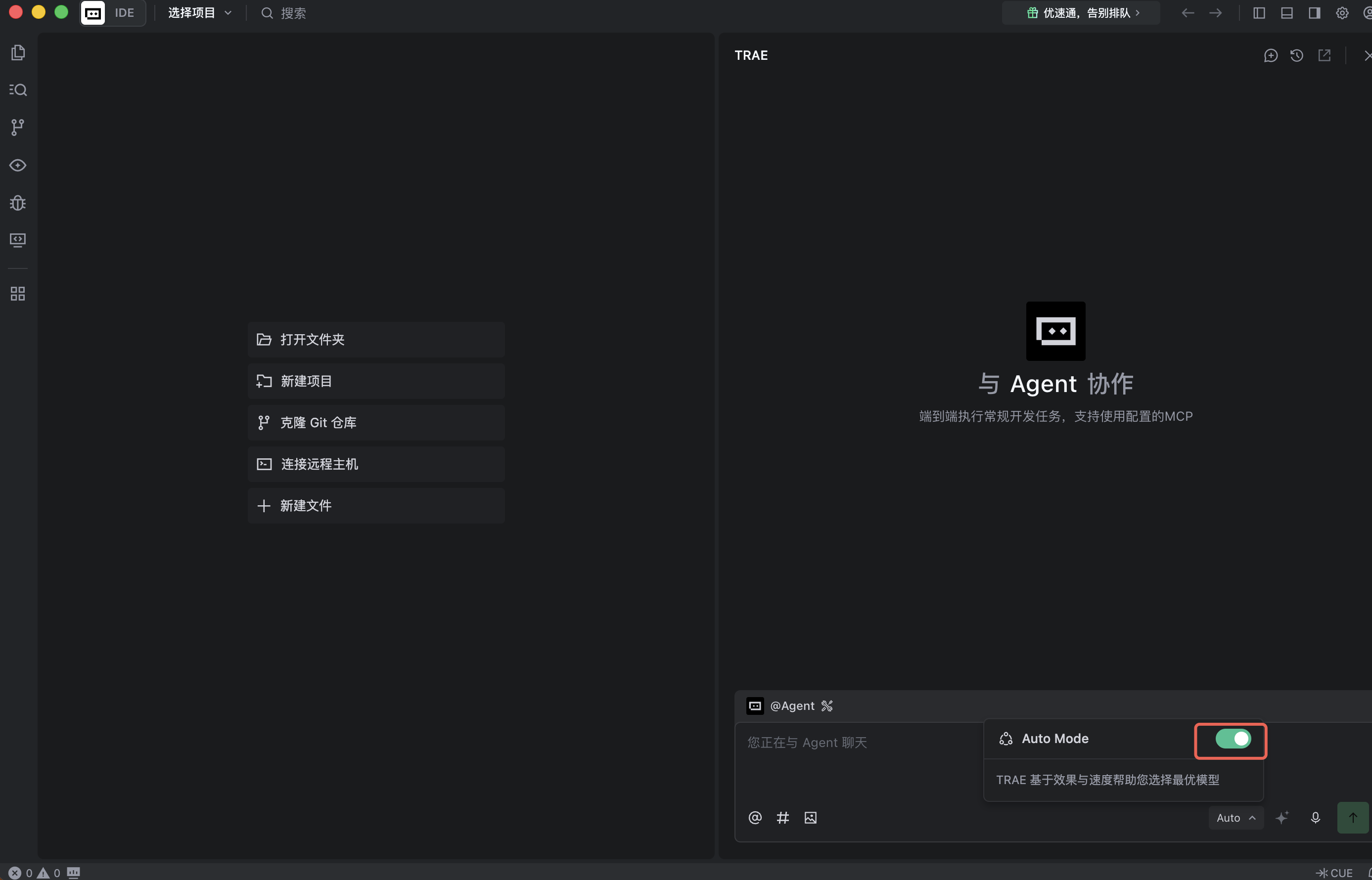This screenshot has width=1372, height=880.
Task: Click 克隆 Git 仓库 button
Action: (x=376, y=423)
